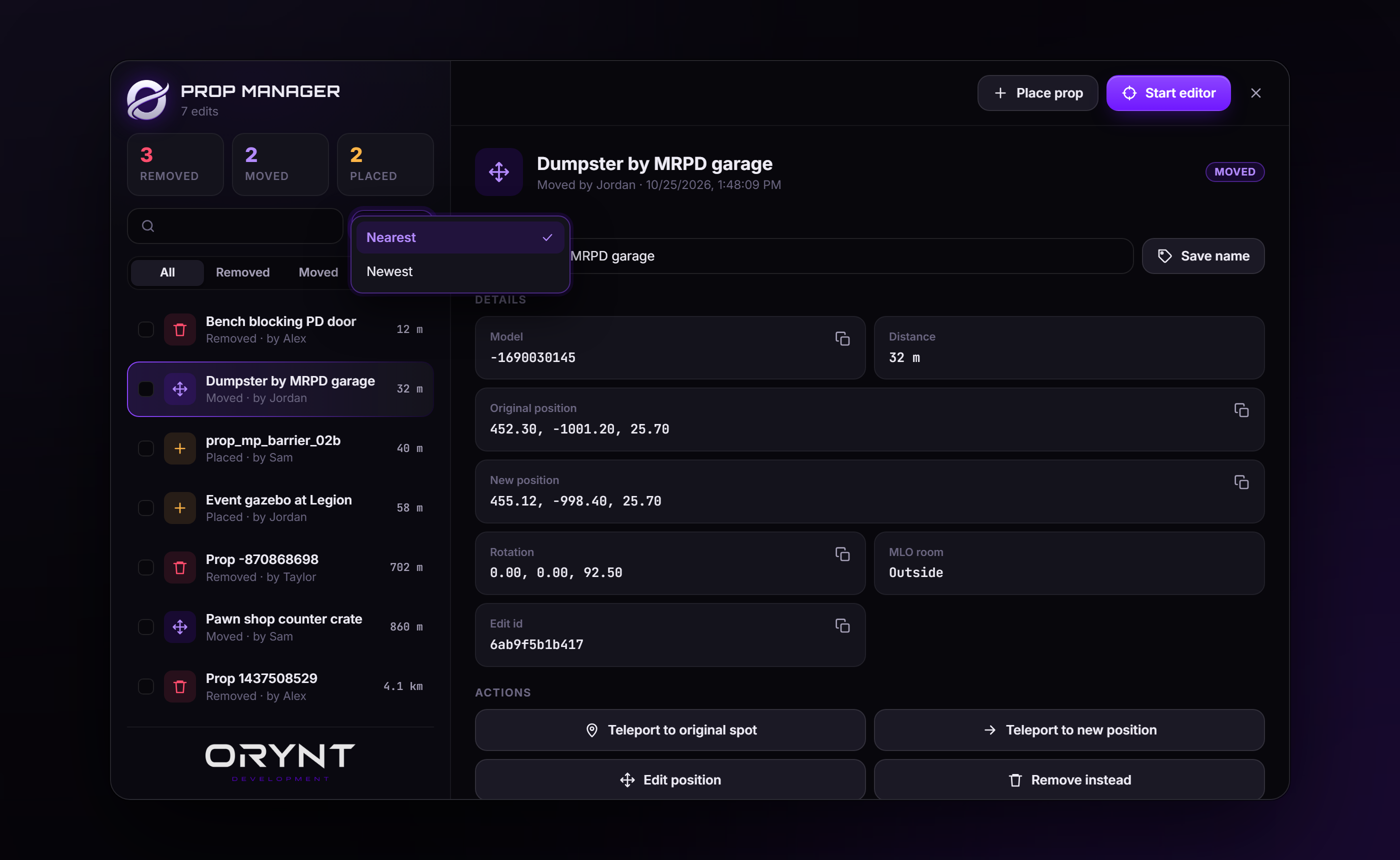The image size is (1400, 860).
Task: Copy the Rotation value
Action: [x=842, y=554]
